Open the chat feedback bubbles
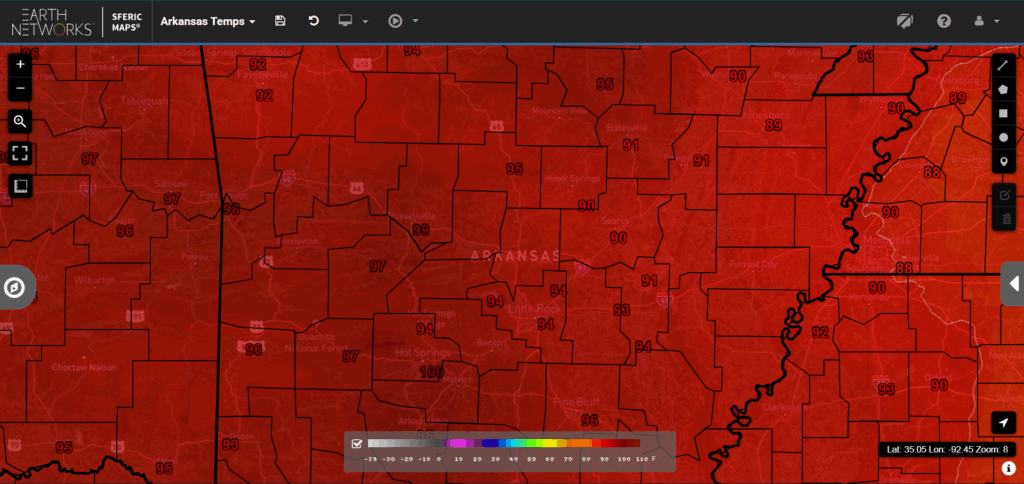 click(905, 21)
